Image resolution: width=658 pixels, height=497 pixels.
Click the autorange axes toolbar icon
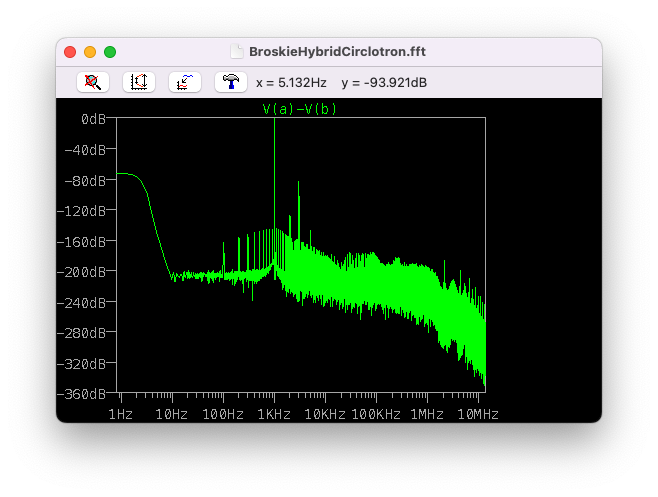click(139, 82)
